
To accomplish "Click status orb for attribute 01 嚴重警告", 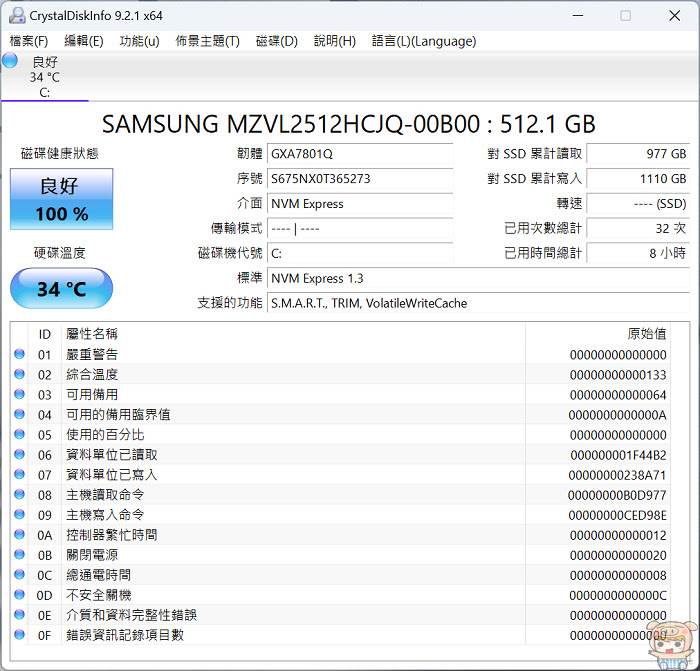I will click(19, 354).
